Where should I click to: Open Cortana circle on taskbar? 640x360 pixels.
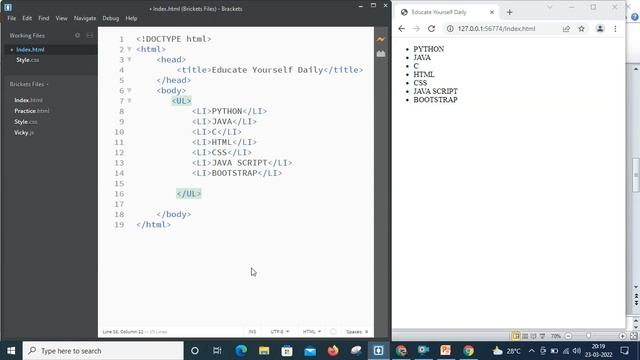click(x=195, y=351)
